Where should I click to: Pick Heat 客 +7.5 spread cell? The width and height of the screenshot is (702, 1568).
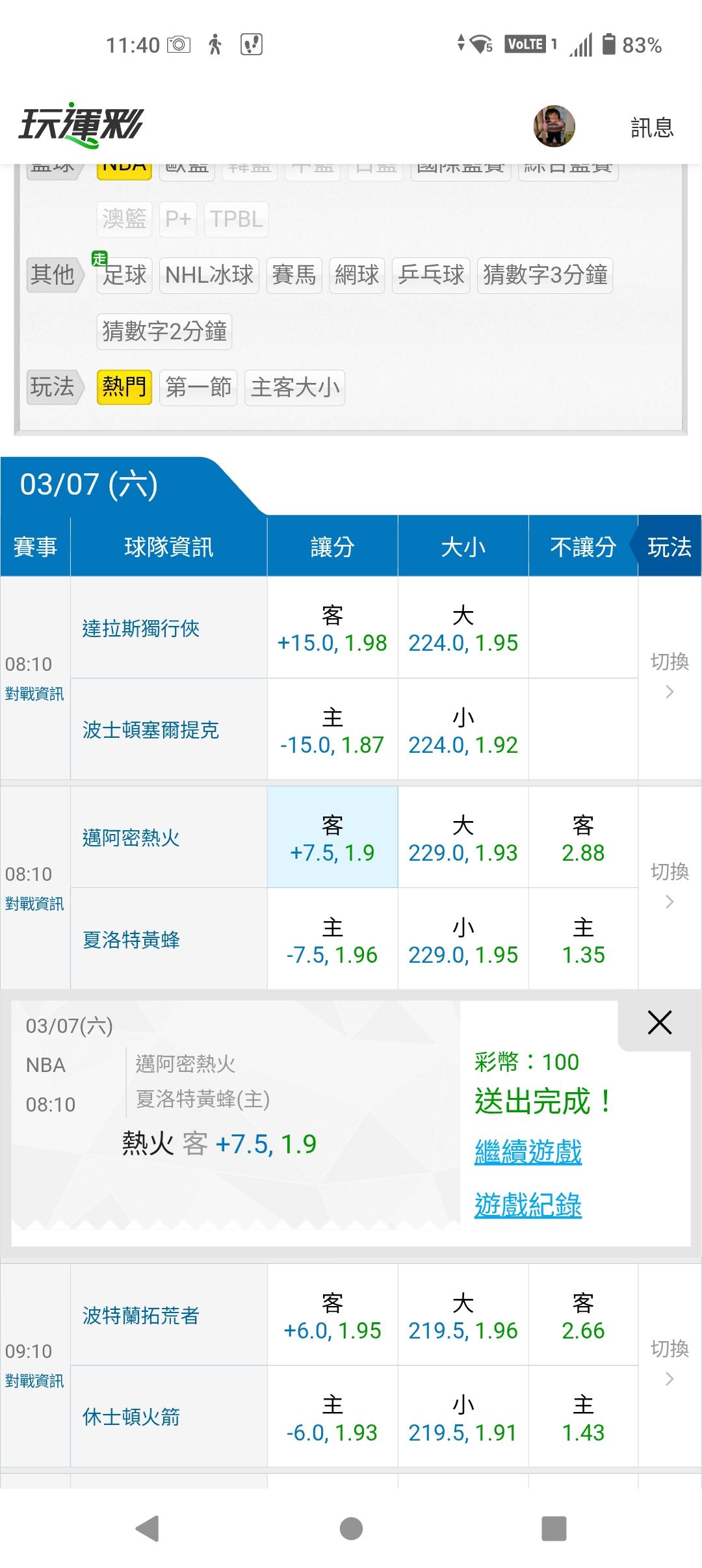pos(332,837)
